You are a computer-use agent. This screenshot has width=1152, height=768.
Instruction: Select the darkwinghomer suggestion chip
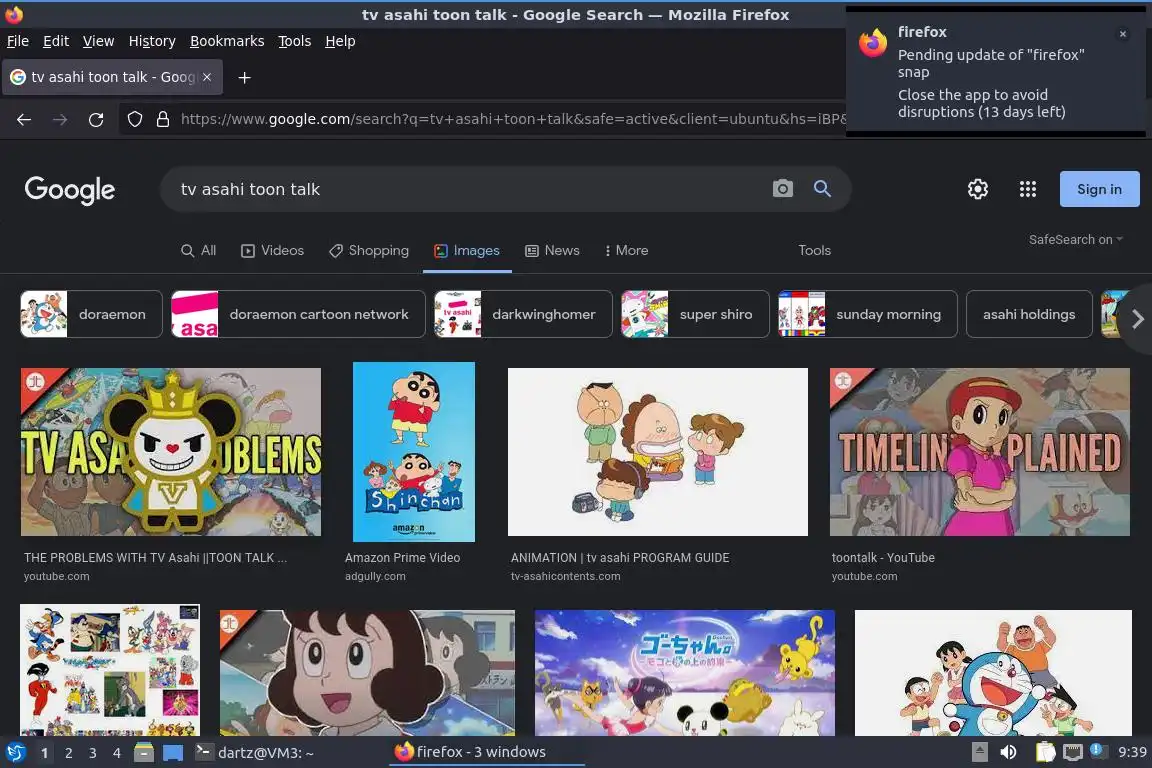pyautogui.click(x=522, y=314)
